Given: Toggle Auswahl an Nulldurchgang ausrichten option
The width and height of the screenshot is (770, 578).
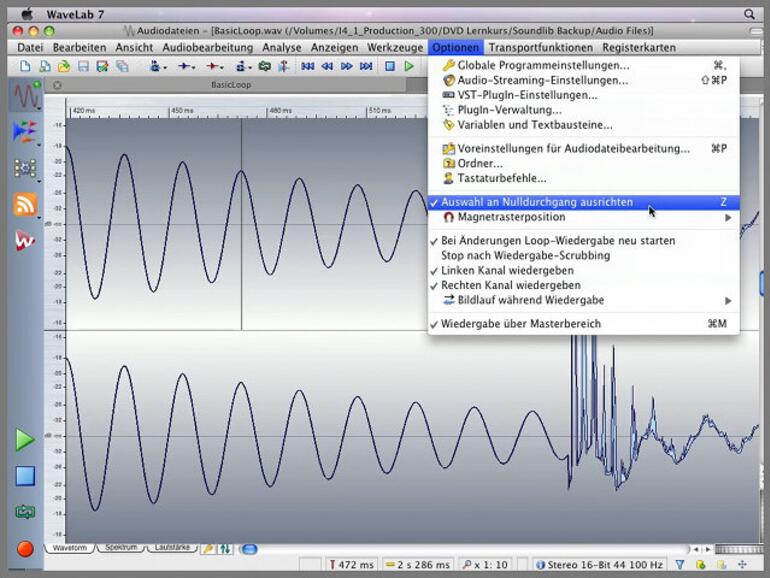Looking at the screenshot, I should (x=537, y=202).
